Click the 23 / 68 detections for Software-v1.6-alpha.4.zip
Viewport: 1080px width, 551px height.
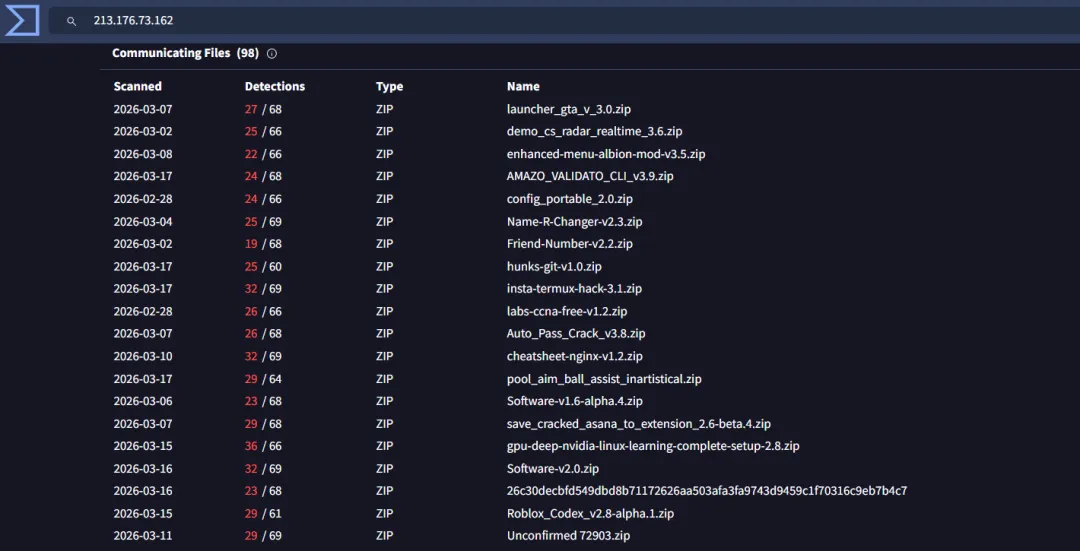(x=263, y=401)
